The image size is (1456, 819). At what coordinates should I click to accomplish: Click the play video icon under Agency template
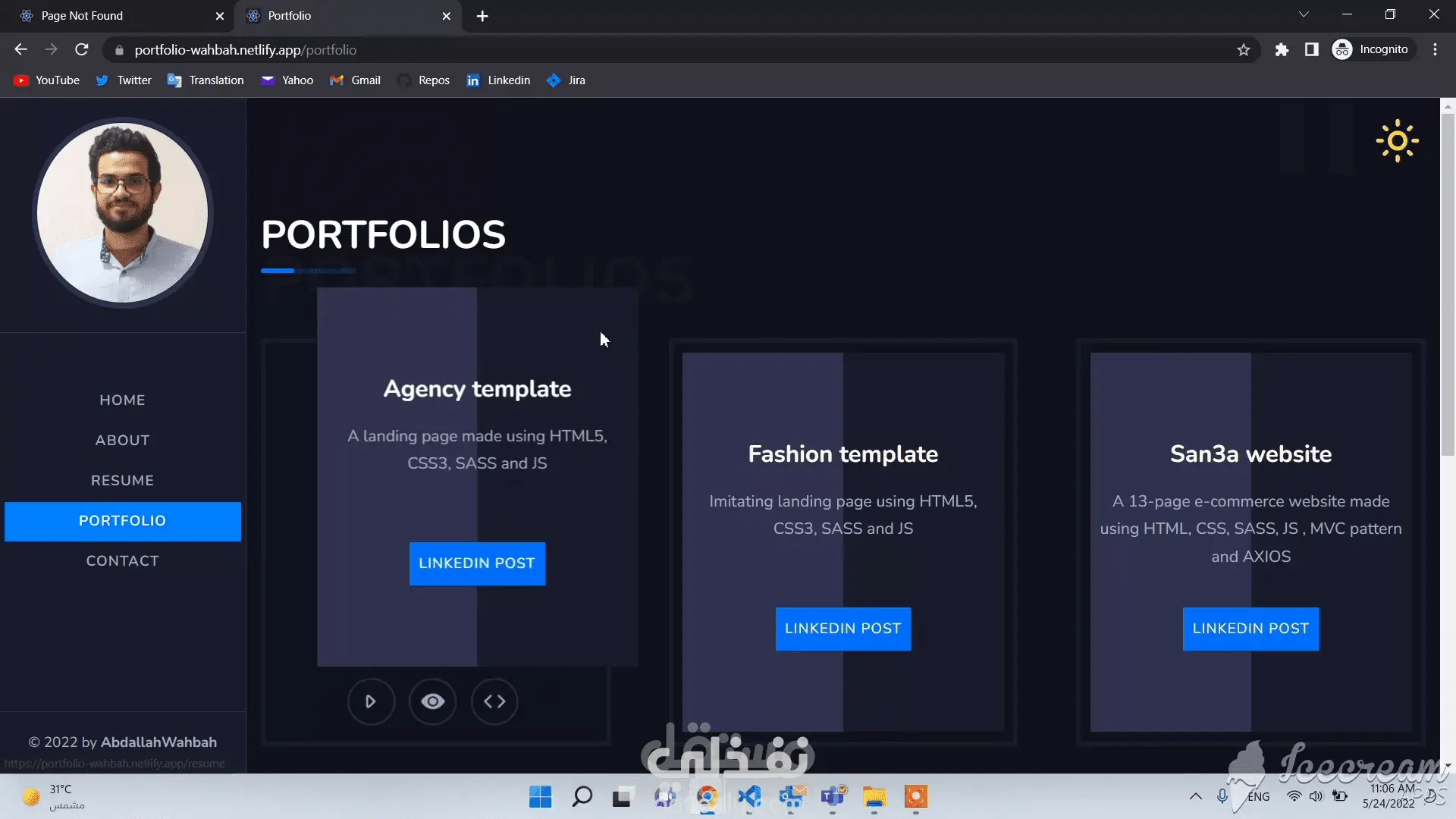pyautogui.click(x=371, y=701)
